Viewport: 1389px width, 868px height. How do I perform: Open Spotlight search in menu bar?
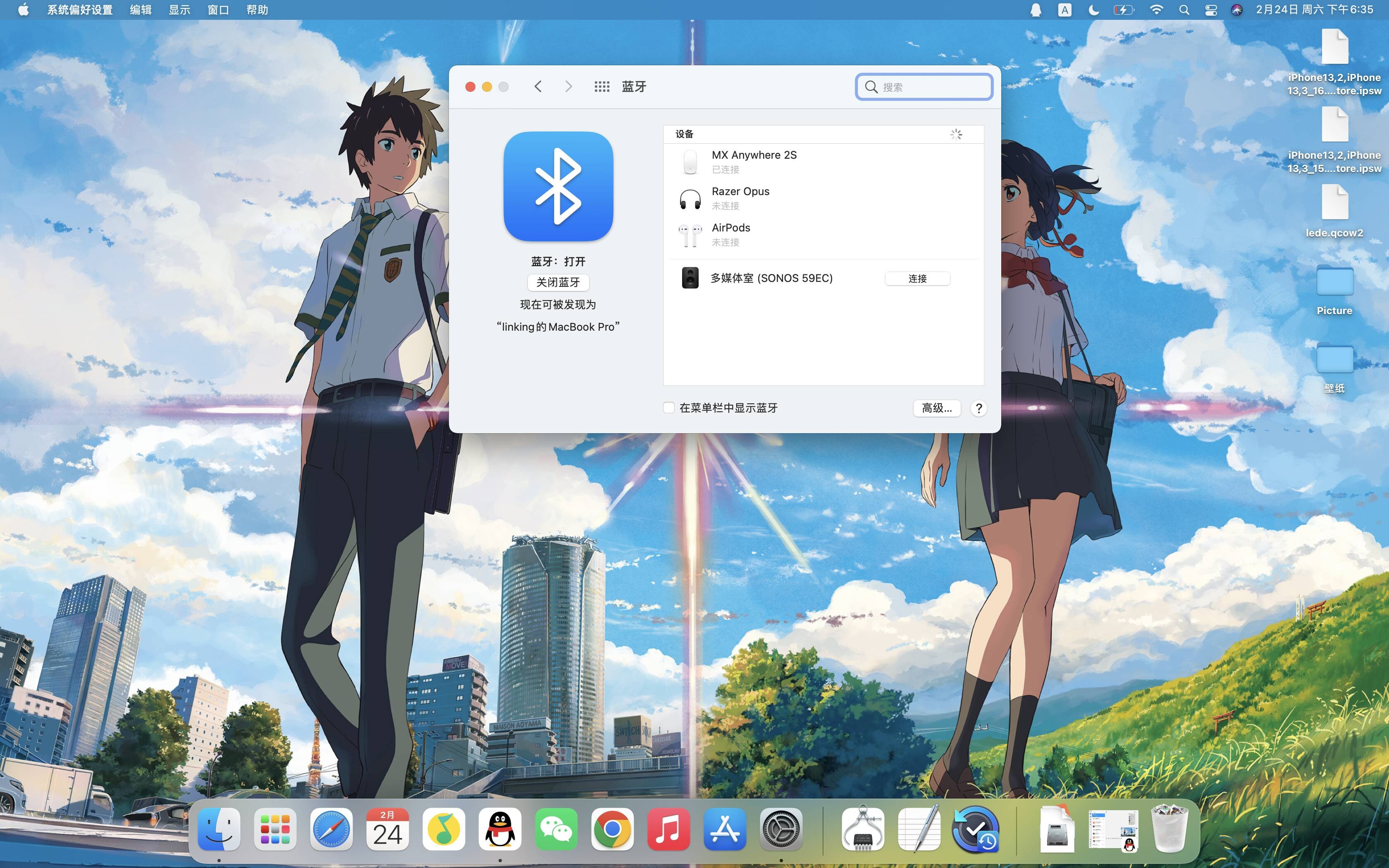[1184, 10]
